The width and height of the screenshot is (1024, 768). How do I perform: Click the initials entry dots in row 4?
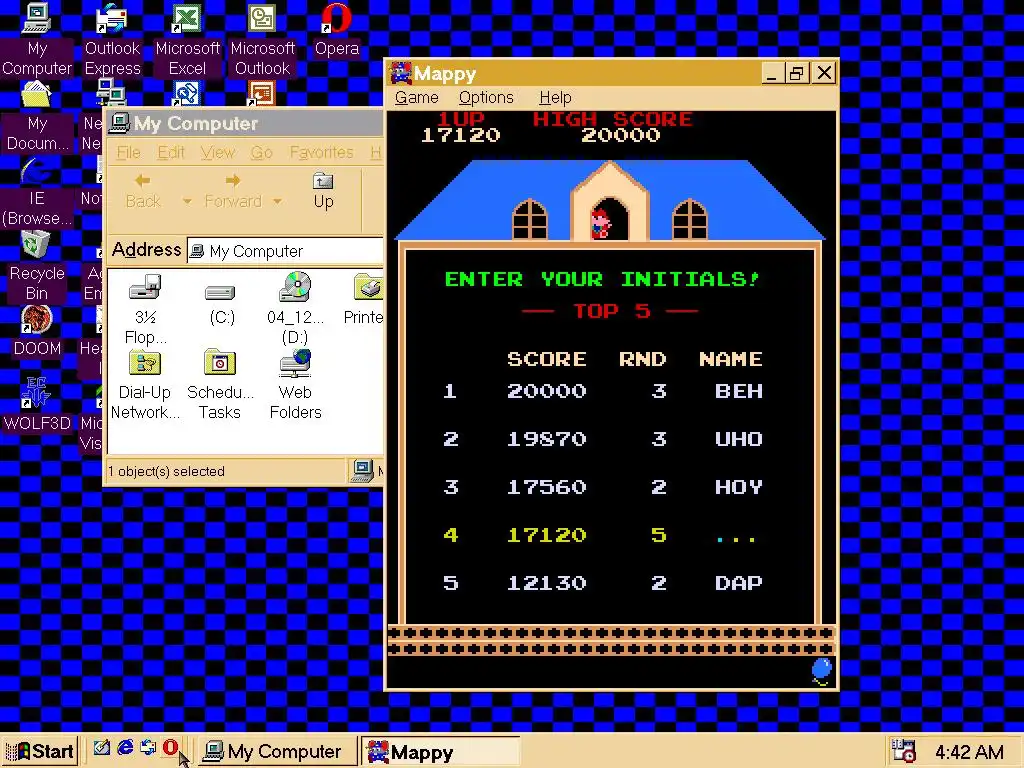pos(735,539)
